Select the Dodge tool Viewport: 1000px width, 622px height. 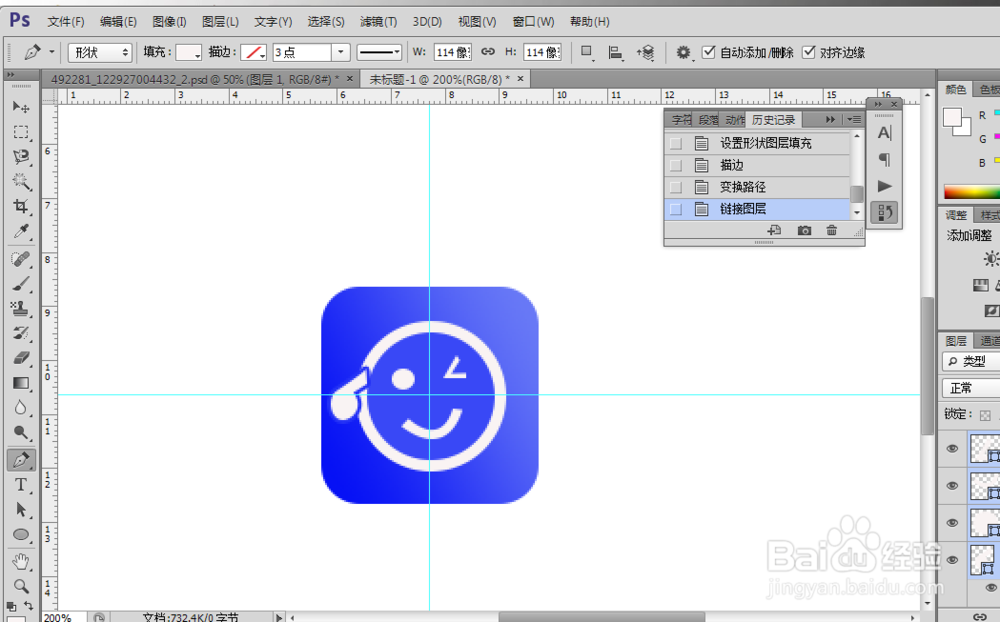point(21,433)
